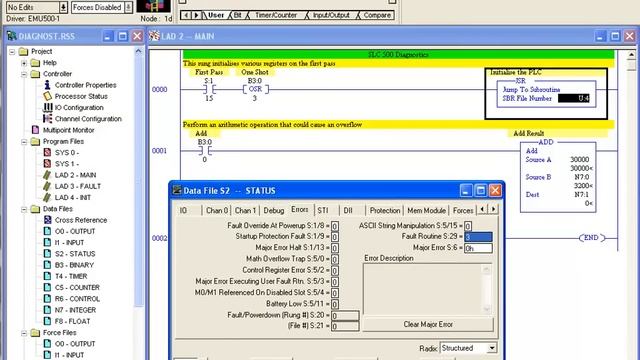This screenshot has width=640, height=360.
Task: Select the Bit instruction tab
Action: 238,15
